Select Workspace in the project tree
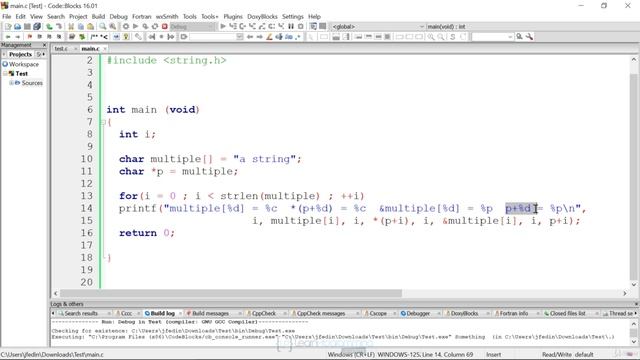 point(24,64)
